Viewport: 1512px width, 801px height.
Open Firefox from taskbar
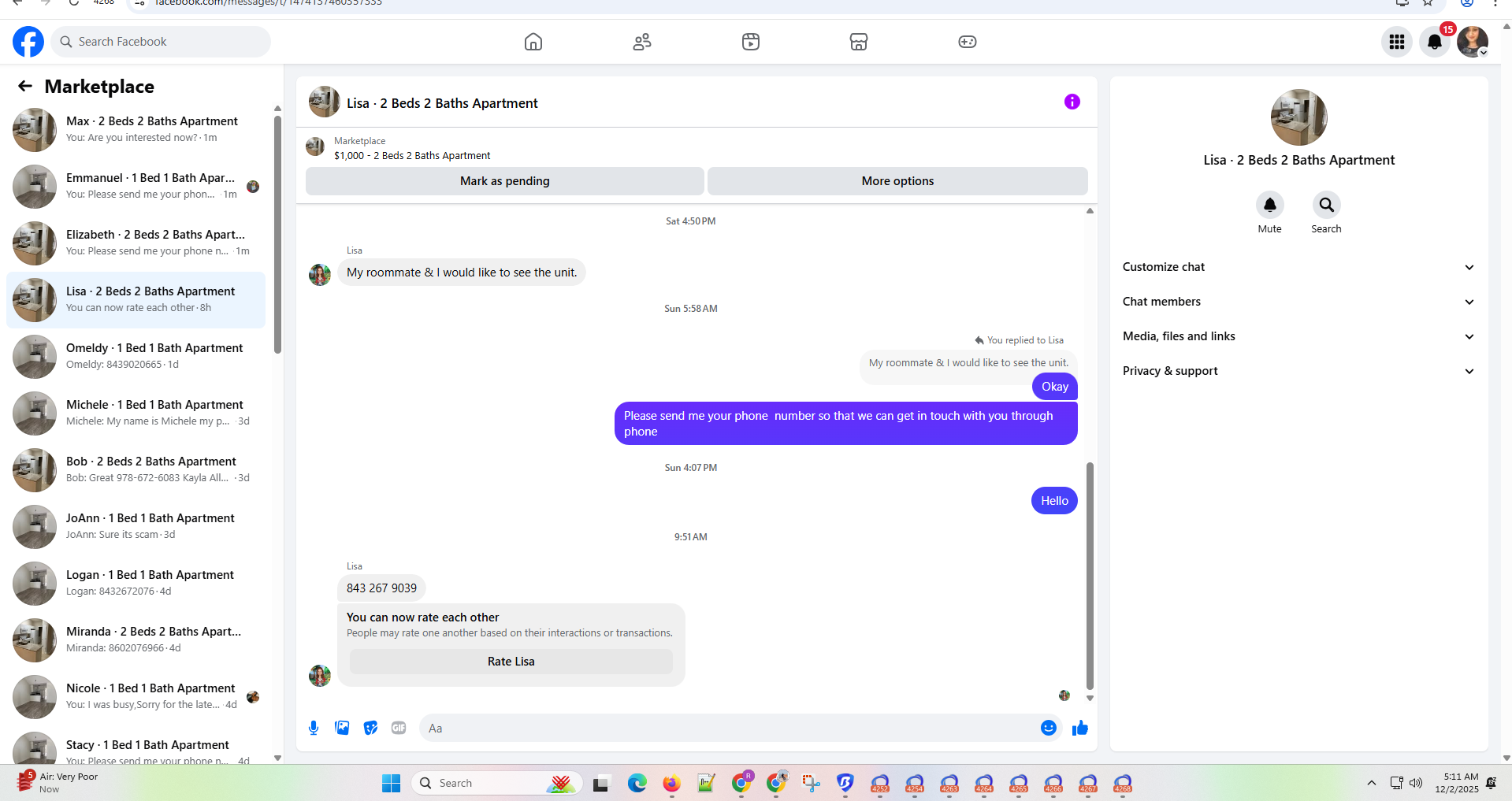pyautogui.click(x=671, y=783)
